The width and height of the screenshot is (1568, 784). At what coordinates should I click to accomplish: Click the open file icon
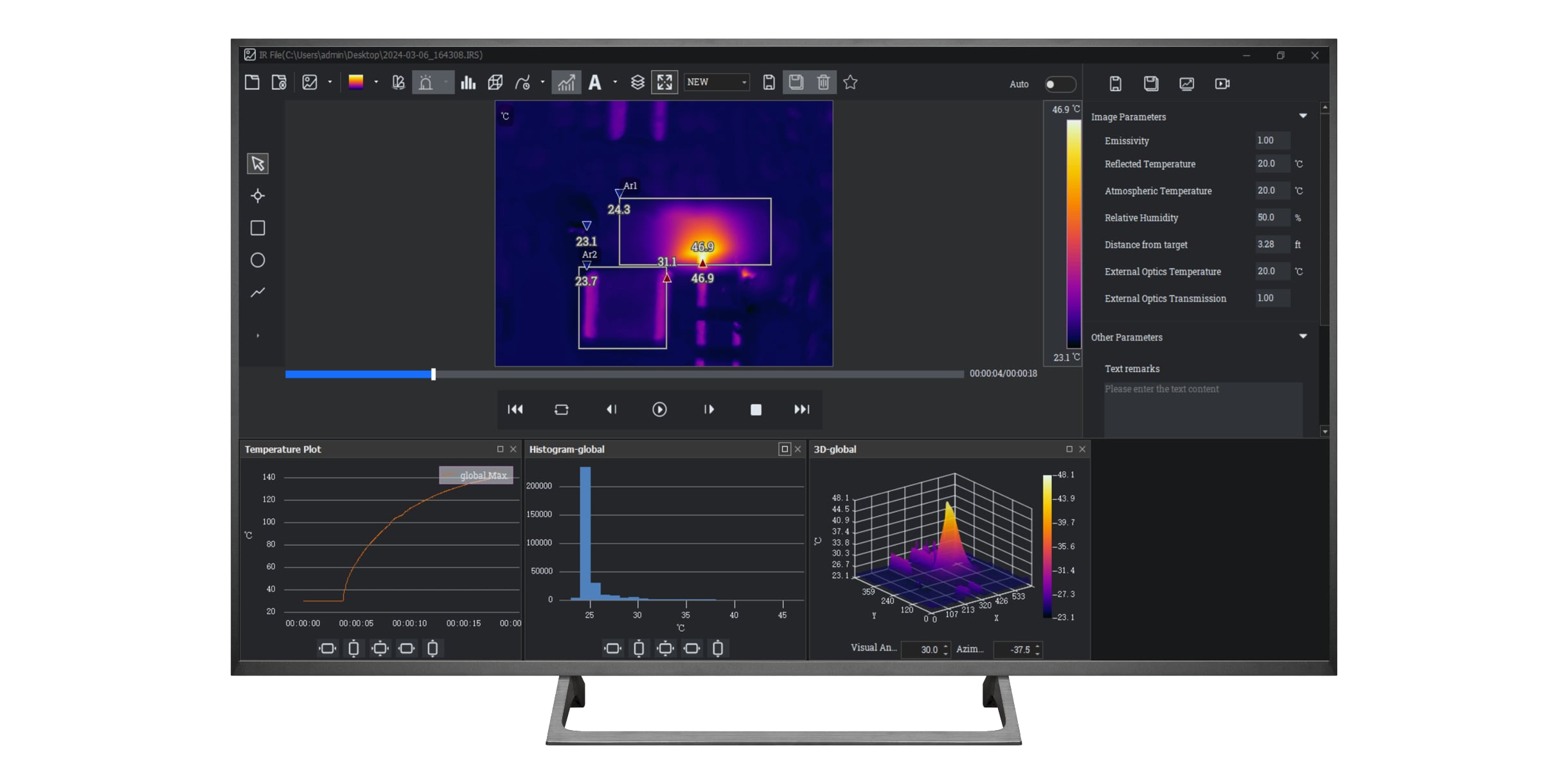click(x=252, y=82)
